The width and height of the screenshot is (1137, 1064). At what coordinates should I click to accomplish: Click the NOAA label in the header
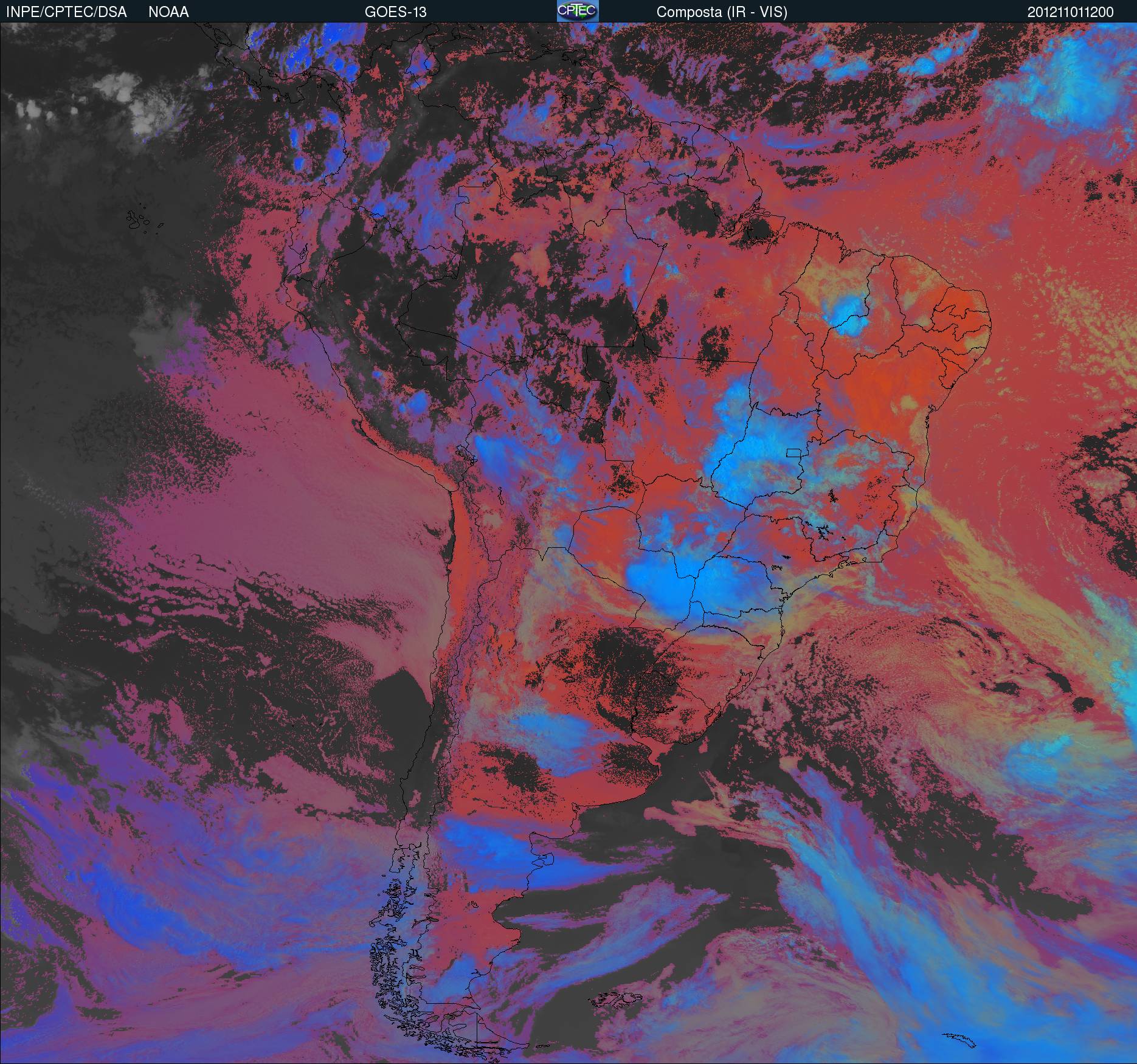coord(168,12)
